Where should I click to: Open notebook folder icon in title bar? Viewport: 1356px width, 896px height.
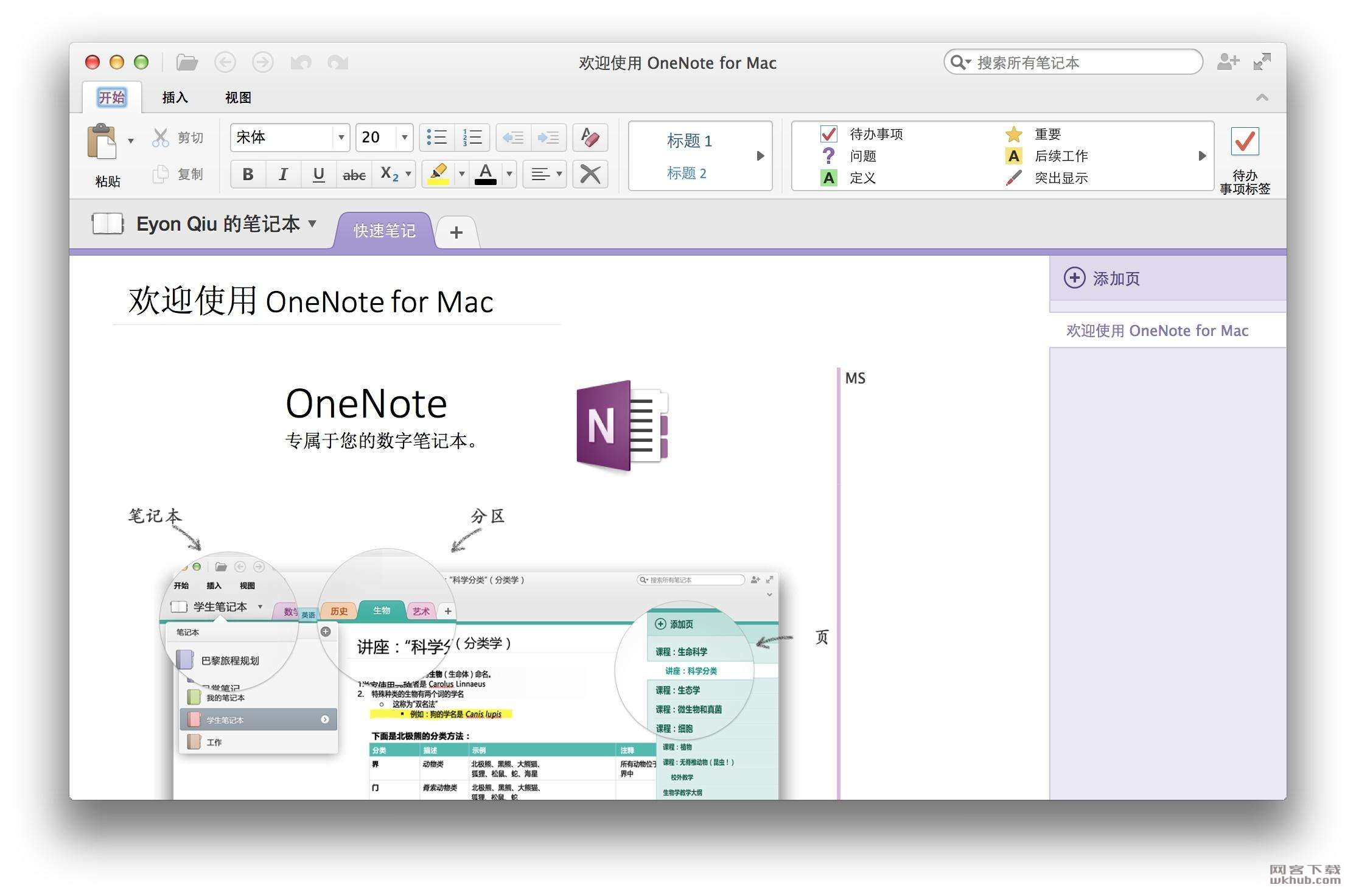(x=187, y=62)
